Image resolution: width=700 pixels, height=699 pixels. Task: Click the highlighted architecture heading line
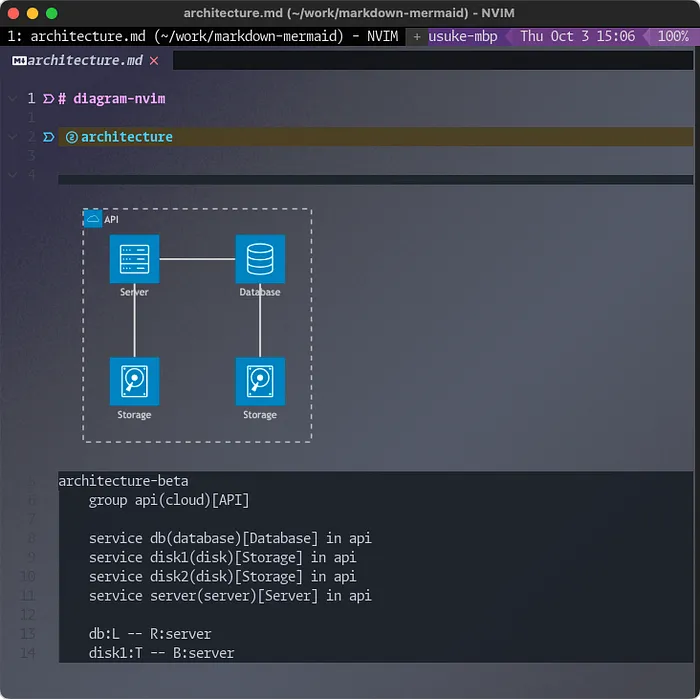(x=375, y=137)
